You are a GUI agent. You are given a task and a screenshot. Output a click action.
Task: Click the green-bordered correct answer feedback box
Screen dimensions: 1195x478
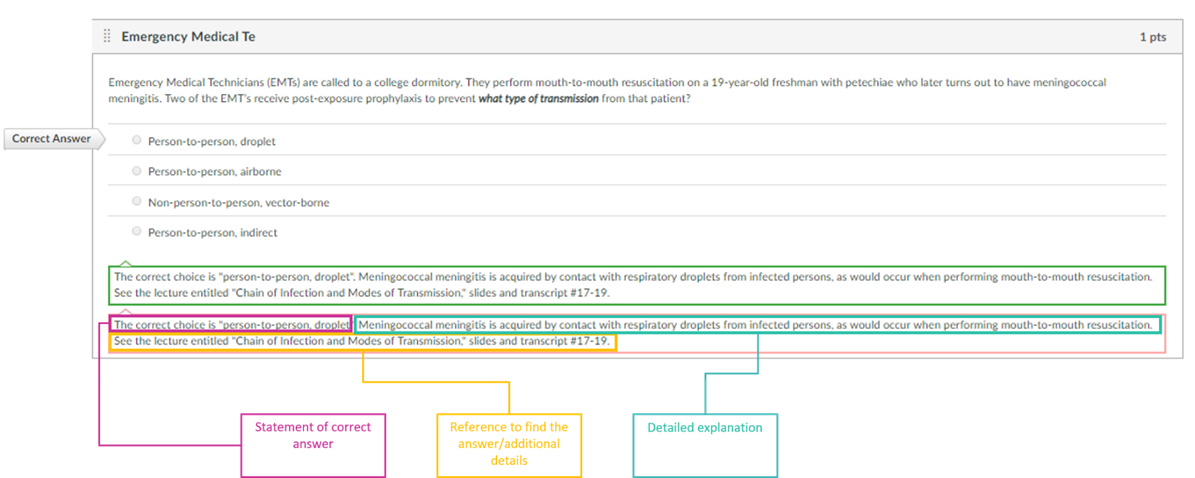click(637, 285)
